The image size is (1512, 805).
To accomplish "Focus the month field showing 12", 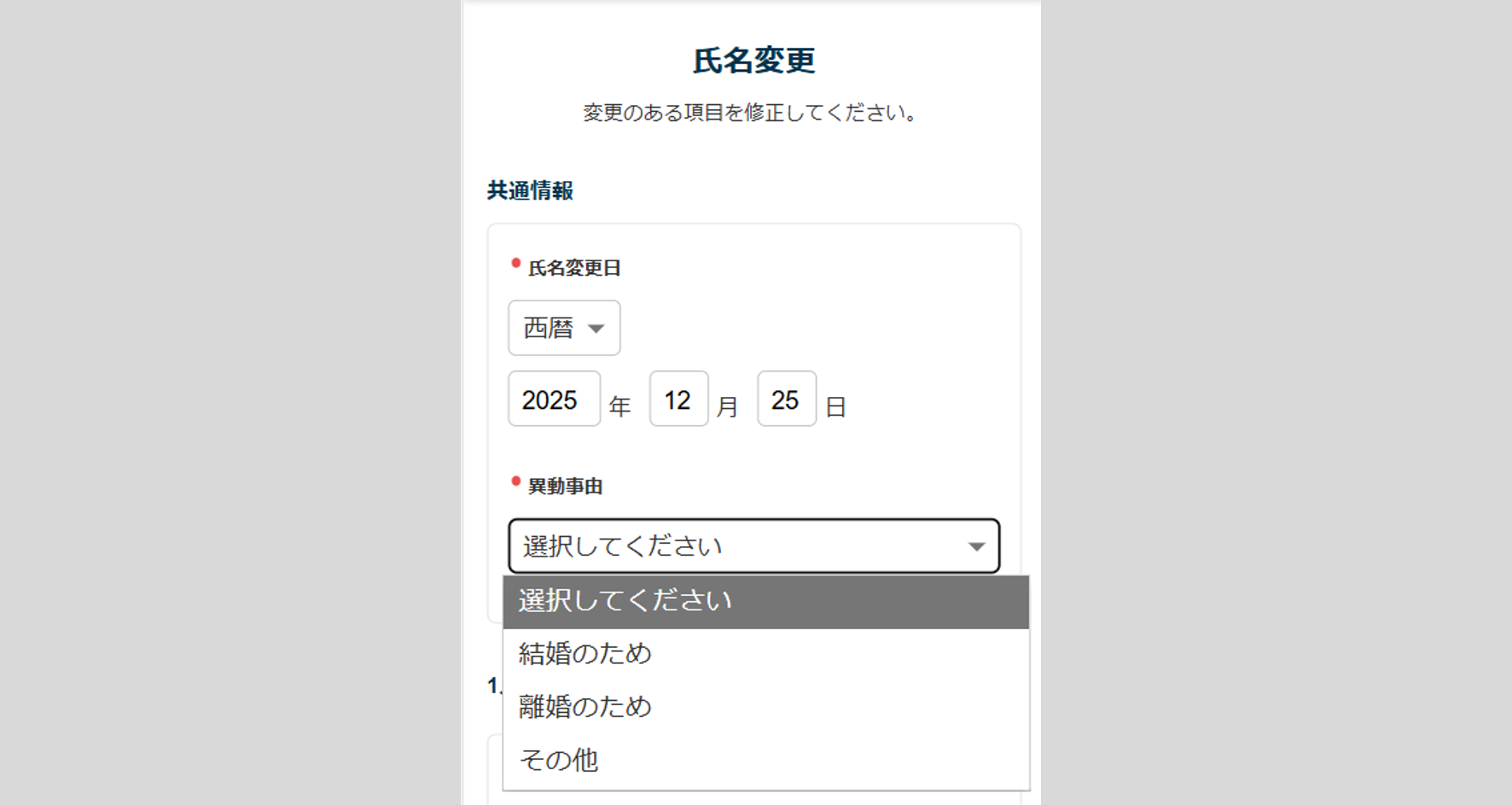I will 678,400.
